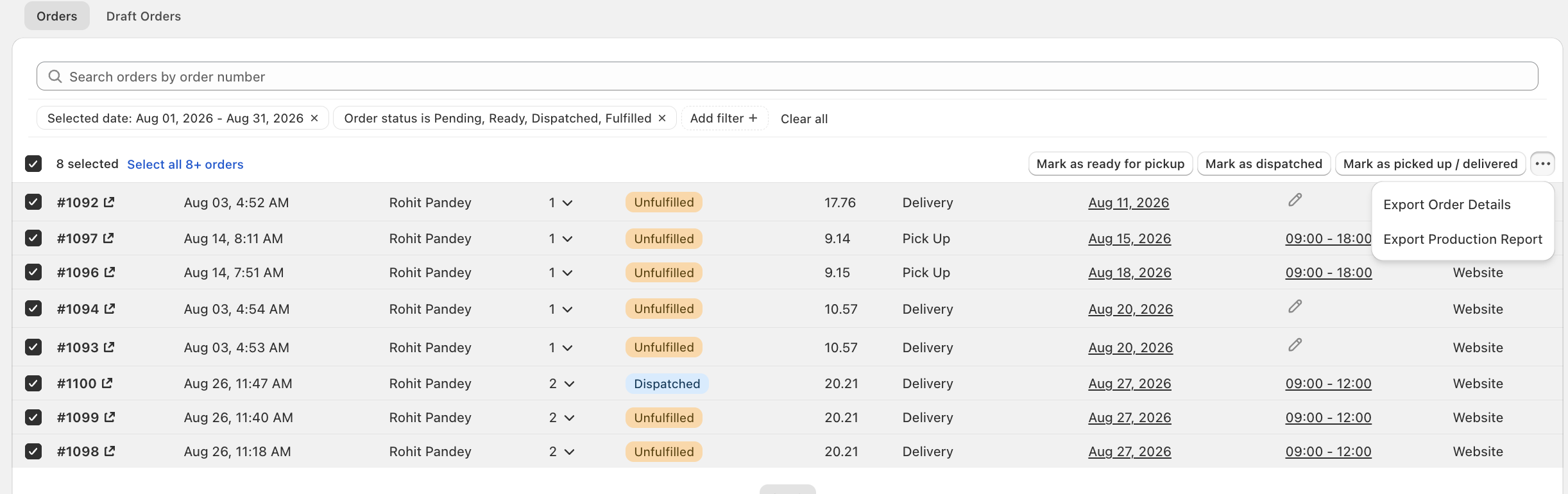Uncheck order #1098 checkbox

(x=33, y=451)
